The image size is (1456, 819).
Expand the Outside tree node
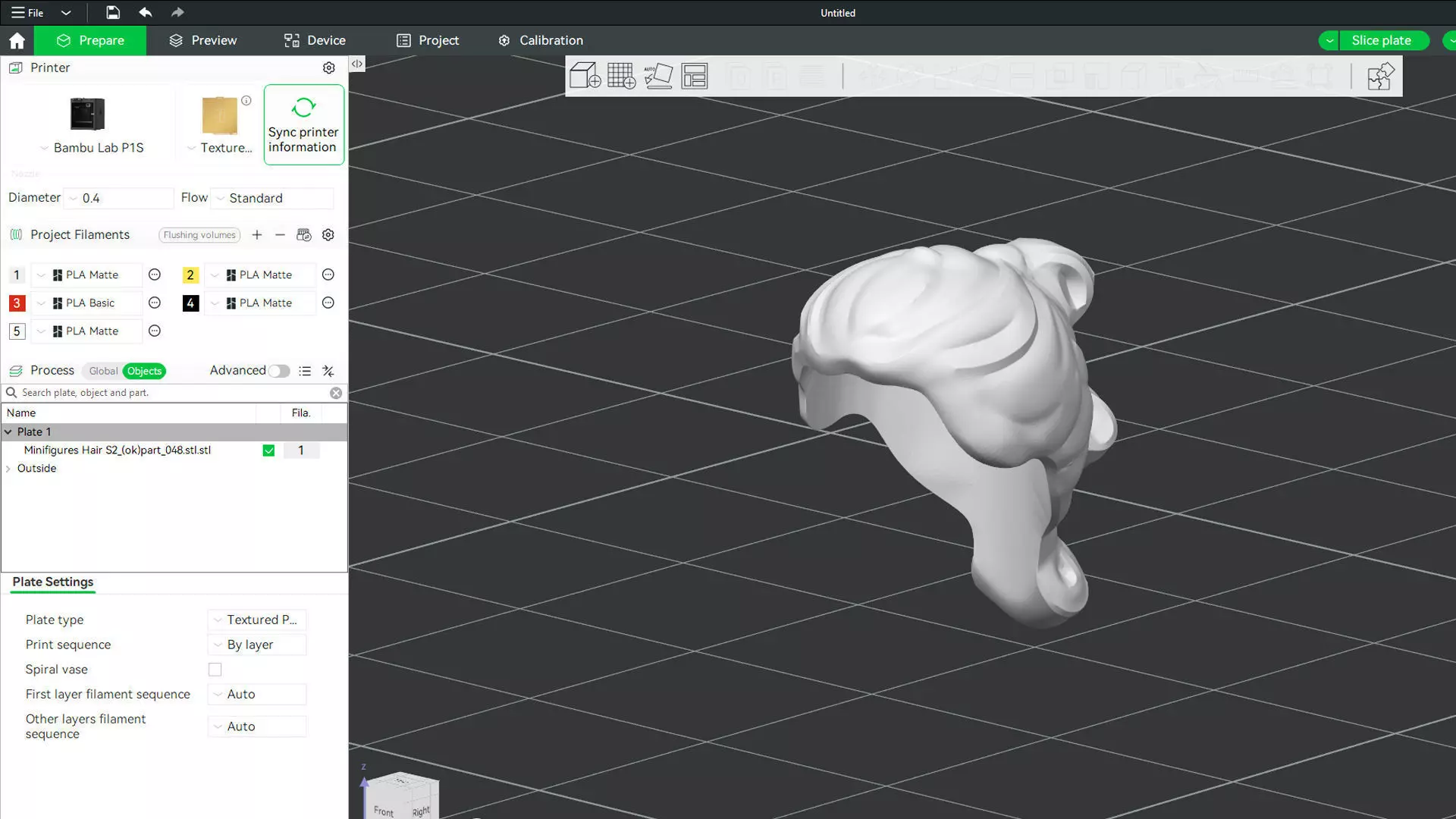8,469
